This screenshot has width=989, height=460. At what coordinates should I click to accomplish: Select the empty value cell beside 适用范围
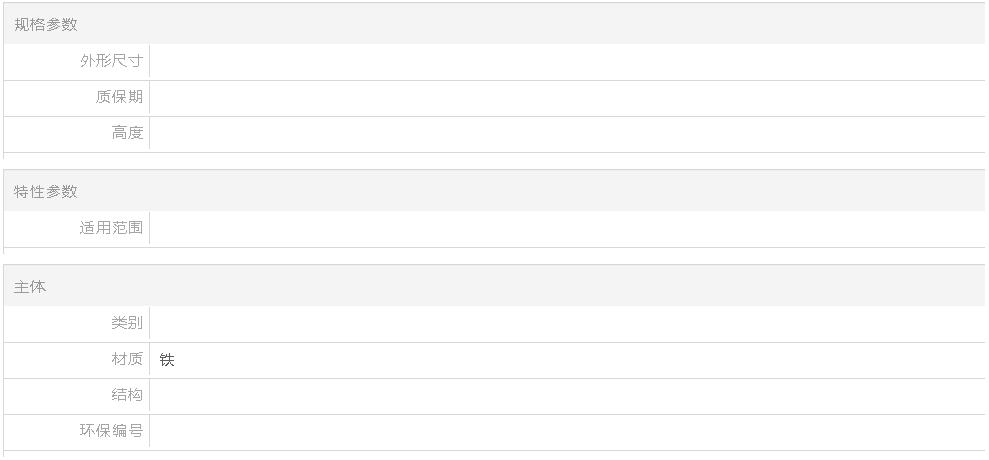pyautogui.click(x=567, y=228)
